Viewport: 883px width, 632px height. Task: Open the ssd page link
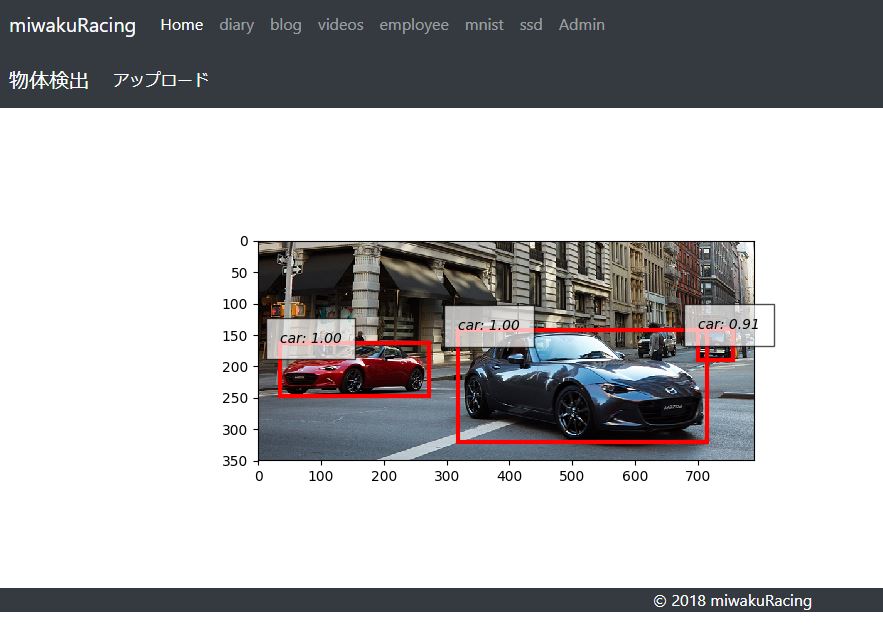pos(531,25)
